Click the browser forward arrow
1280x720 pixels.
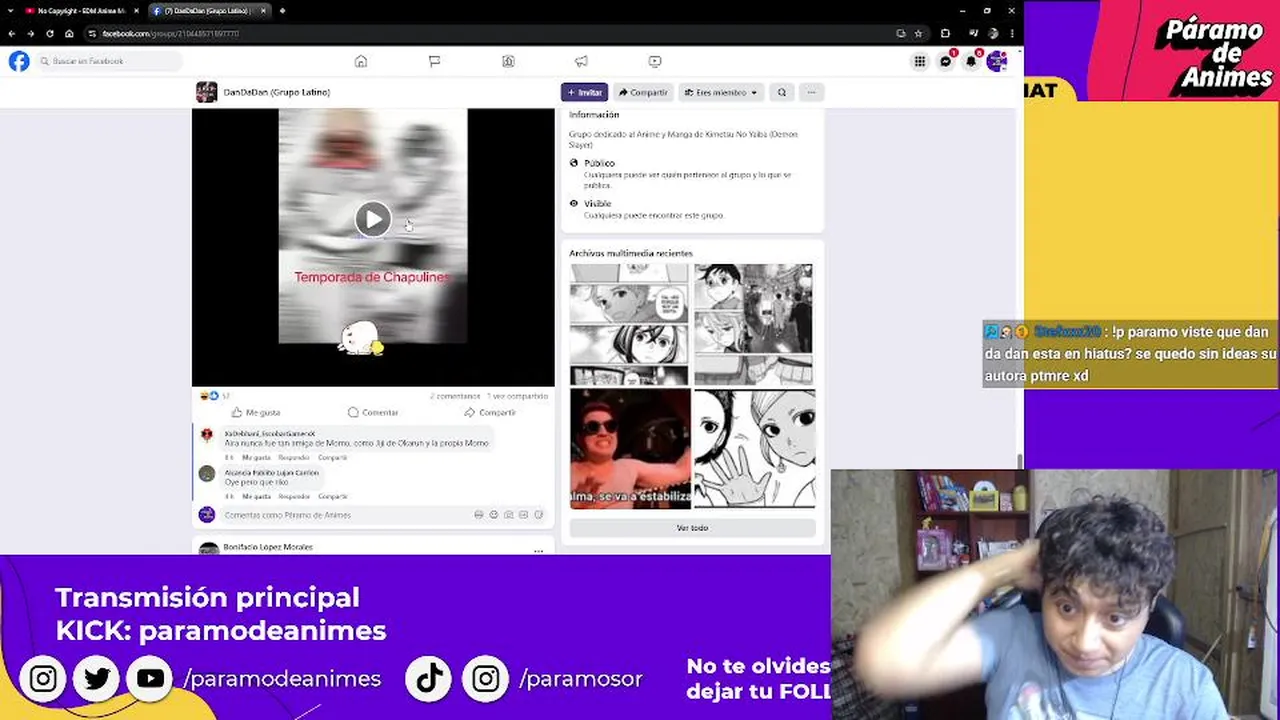coord(30,33)
